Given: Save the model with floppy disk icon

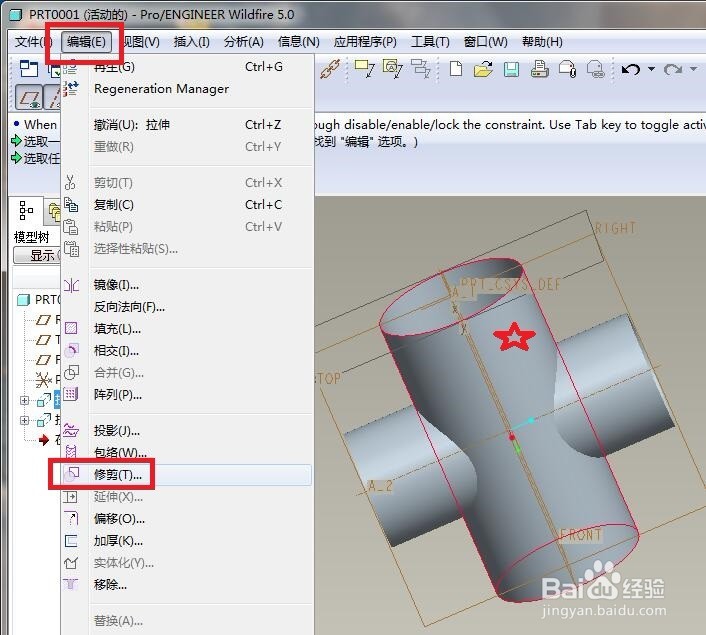Looking at the screenshot, I should [x=511, y=69].
